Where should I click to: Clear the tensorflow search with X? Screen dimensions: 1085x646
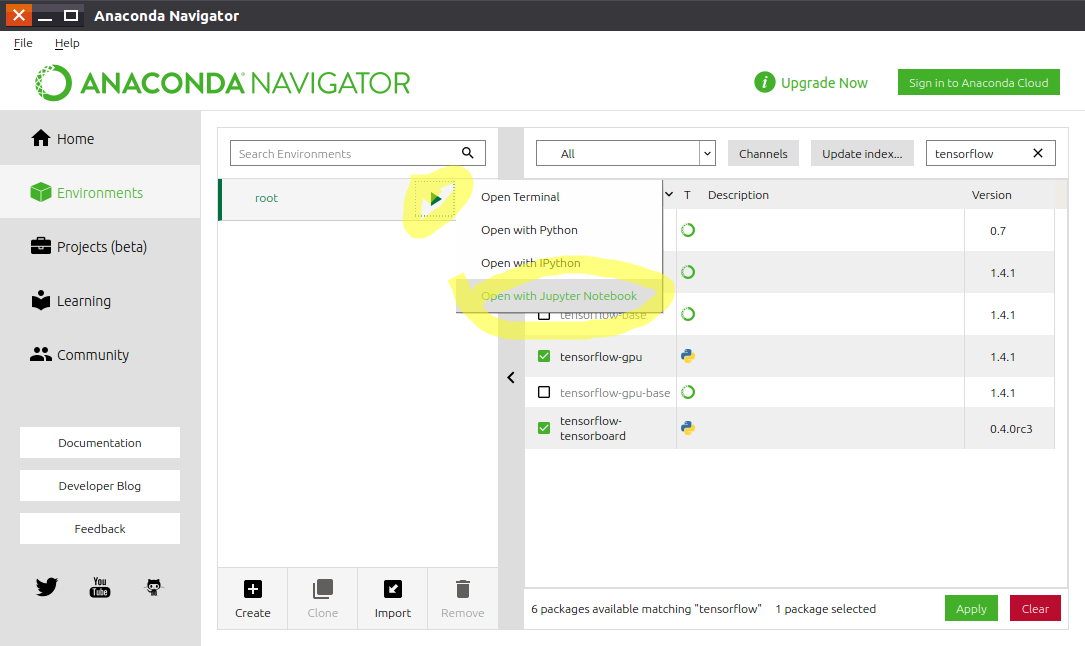point(1038,153)
